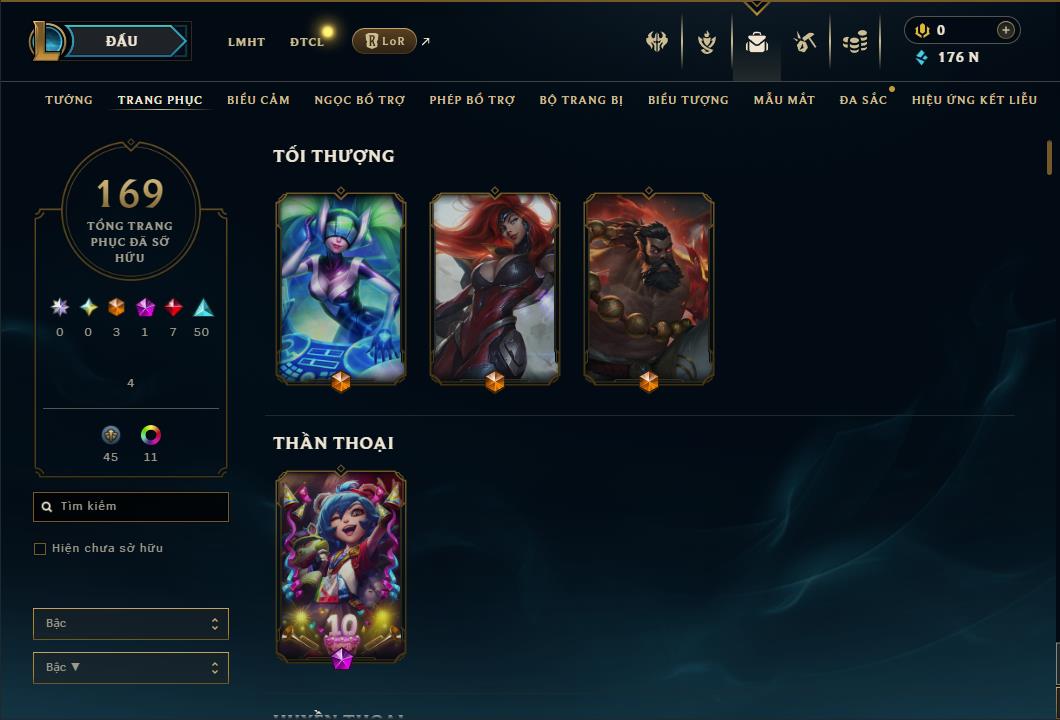Screen dimensions: 1060x720
Task: Click the Tìm kiếm search field
Action: pos(131,506)
